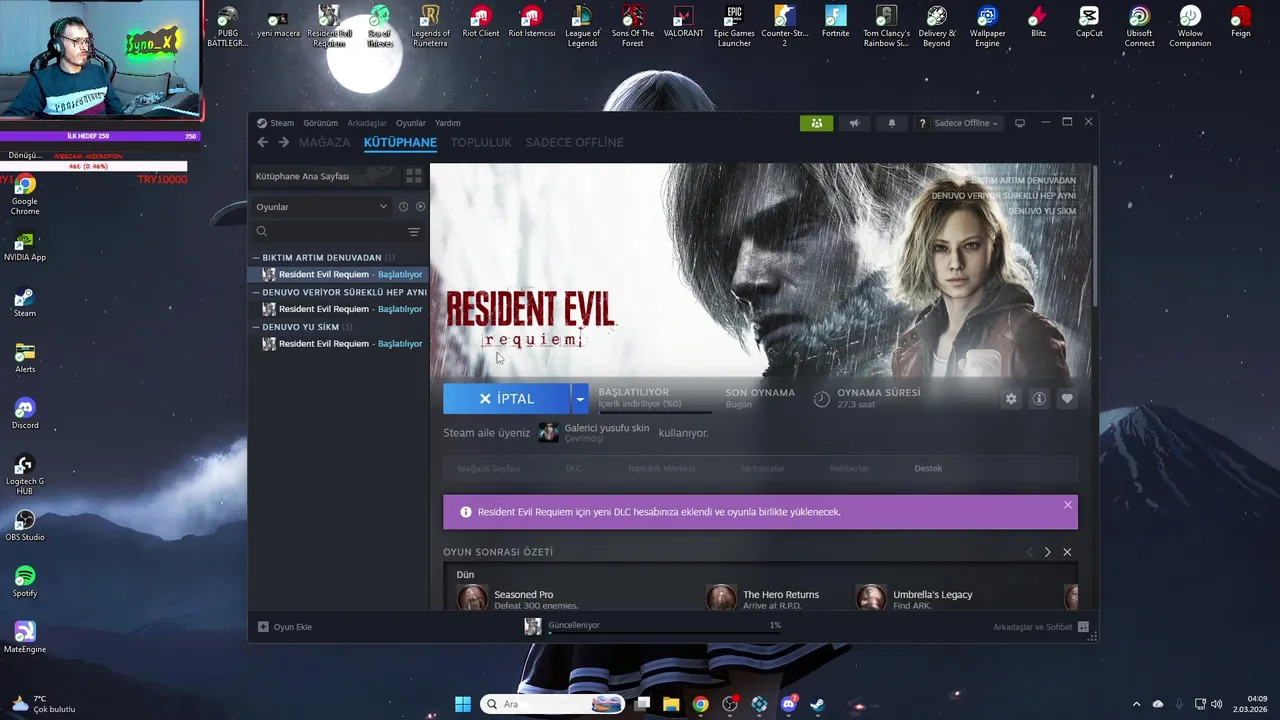Open Spotify desktop shortcut

[x=25, y=582]
